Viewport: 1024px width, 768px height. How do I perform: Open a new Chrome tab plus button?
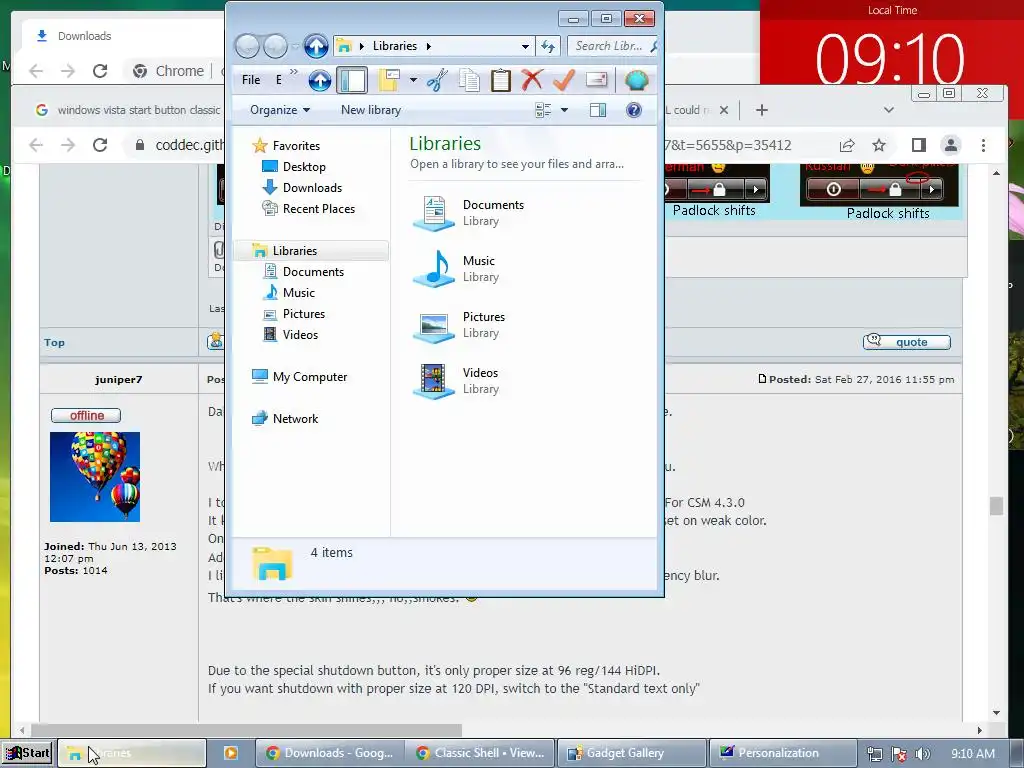(761, 110)
